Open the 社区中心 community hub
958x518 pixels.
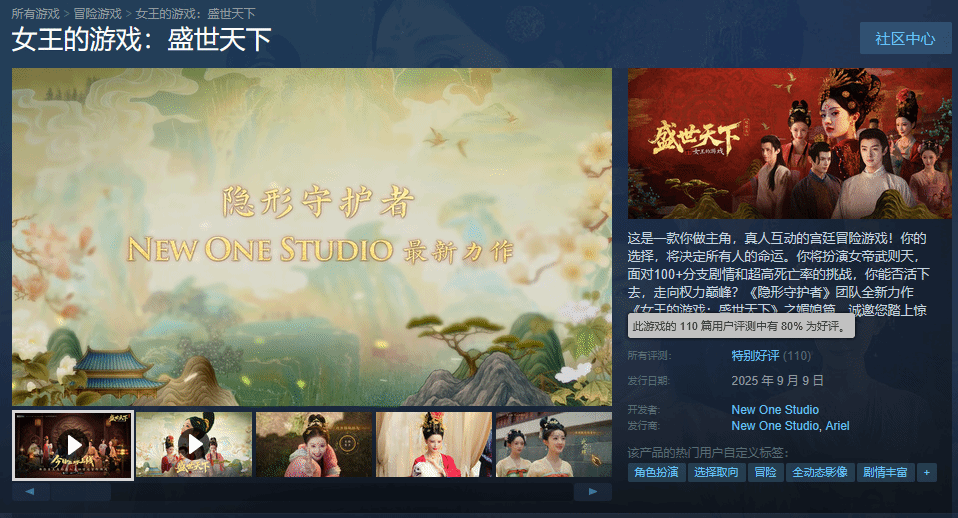coord(905,38)
